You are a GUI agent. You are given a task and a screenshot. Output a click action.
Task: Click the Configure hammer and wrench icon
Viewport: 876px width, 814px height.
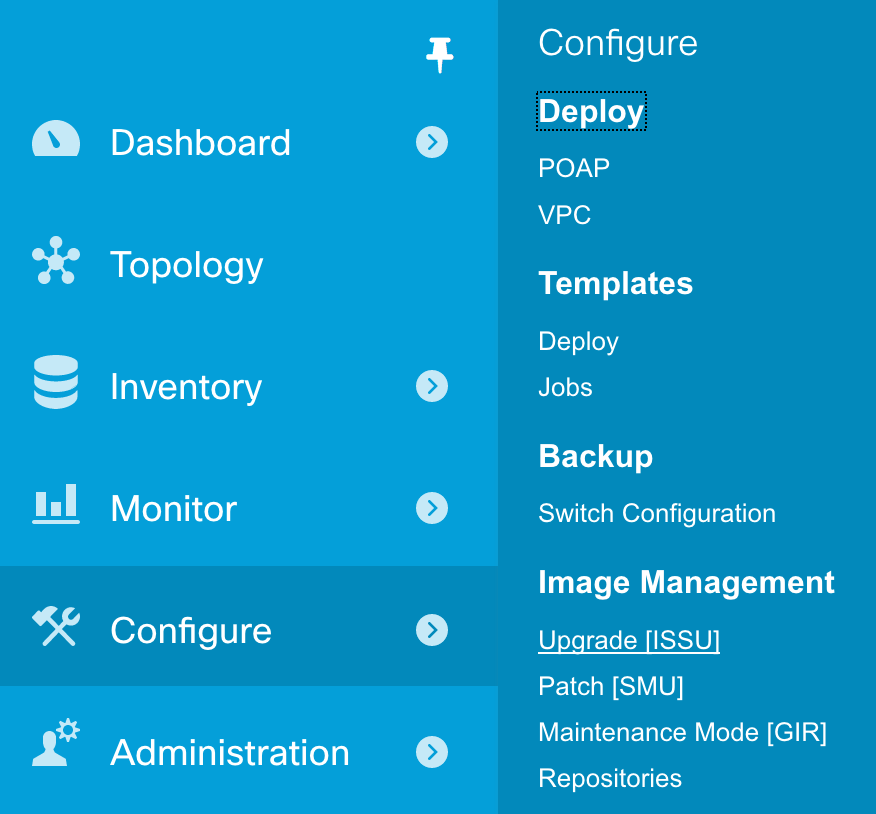pyautogui.click(x=56, y=626)
